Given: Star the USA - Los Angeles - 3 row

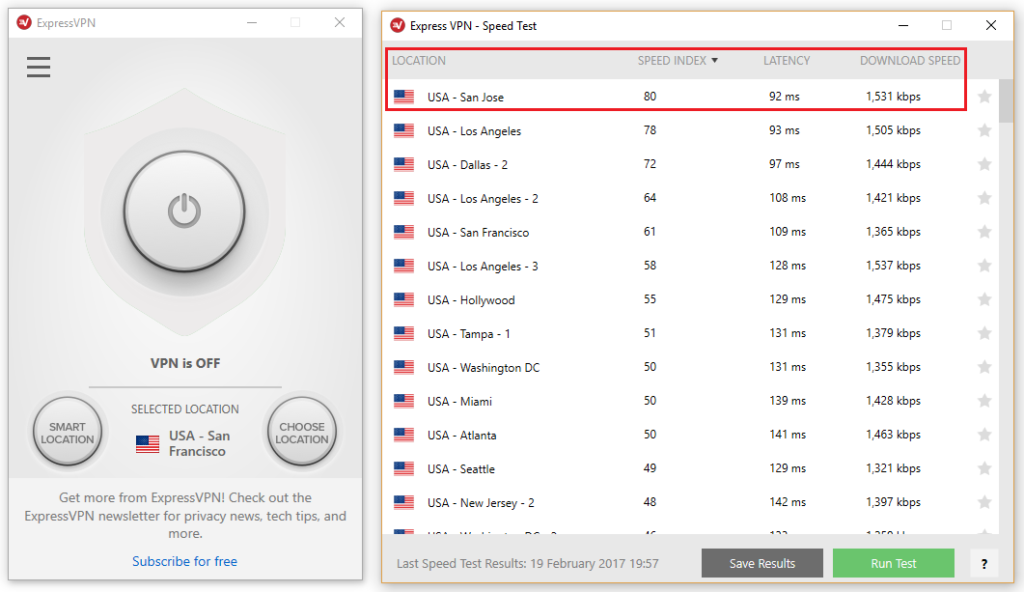Looking at the screenshot, I should [984, 266].
